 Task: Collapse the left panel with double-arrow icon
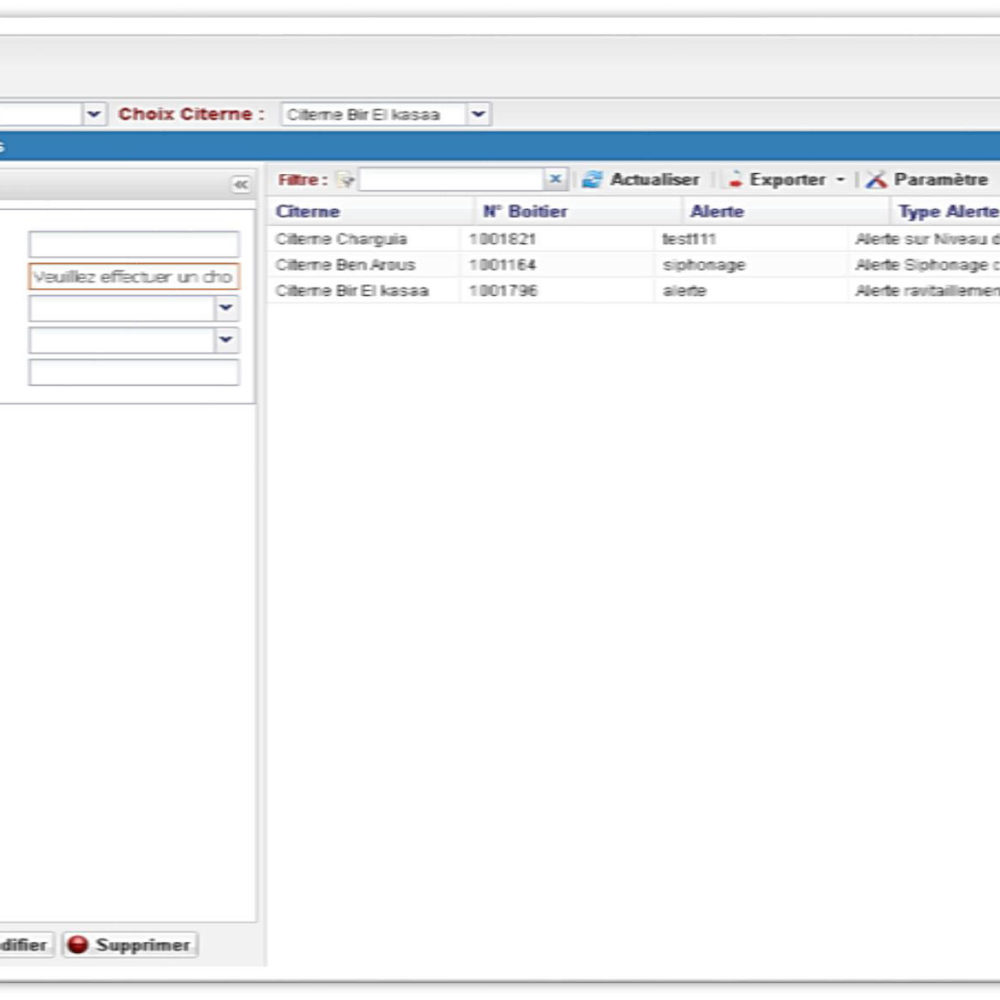(x=240, y=184)
